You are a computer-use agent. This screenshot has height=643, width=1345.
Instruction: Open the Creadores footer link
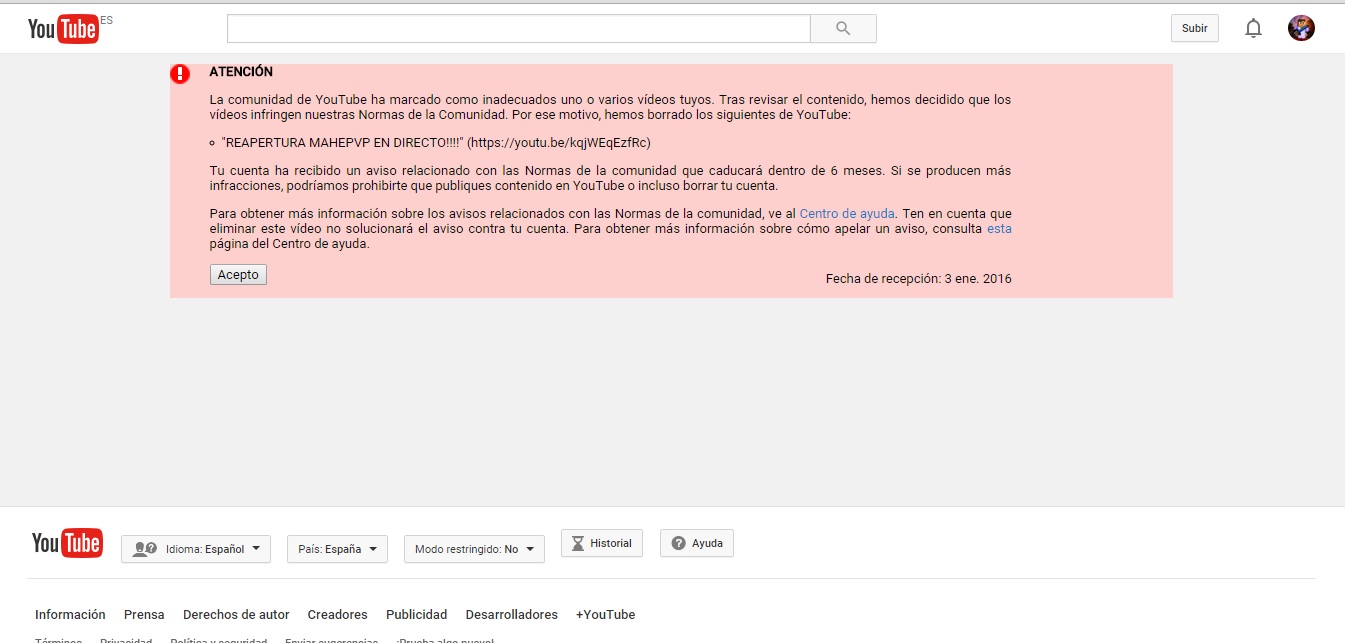(x=338, y=615)
